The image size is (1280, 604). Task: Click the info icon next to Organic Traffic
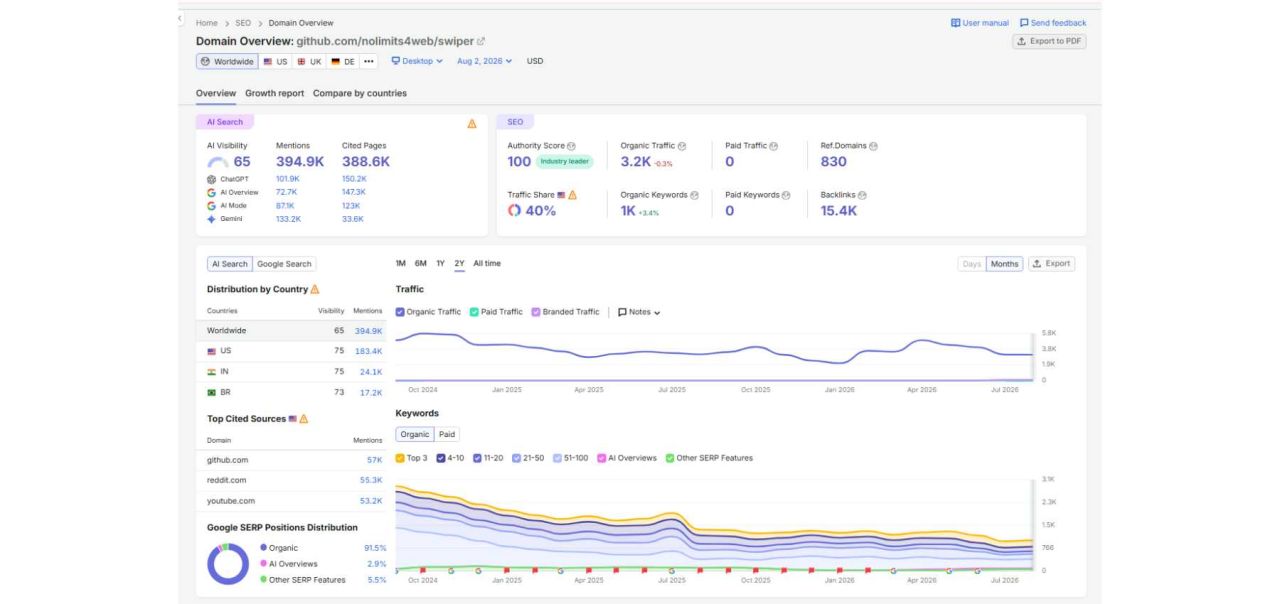tap(682, 146)
